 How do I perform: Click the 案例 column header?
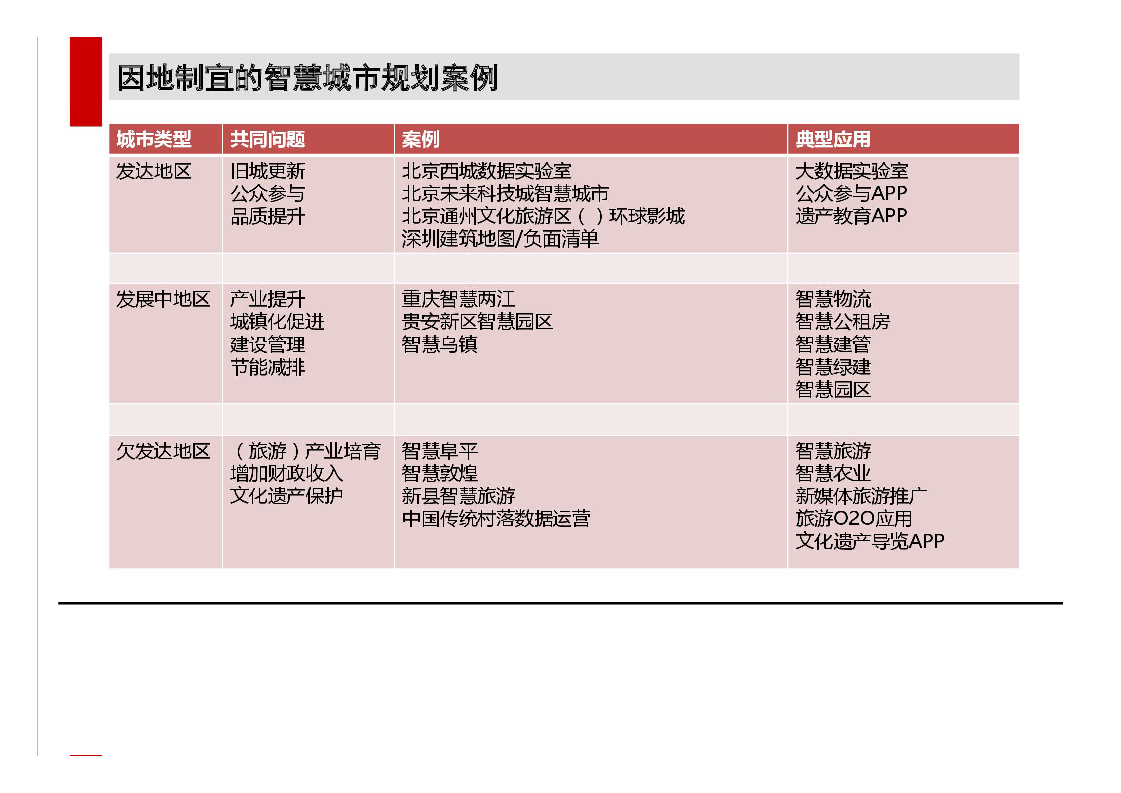coord(420,139)
